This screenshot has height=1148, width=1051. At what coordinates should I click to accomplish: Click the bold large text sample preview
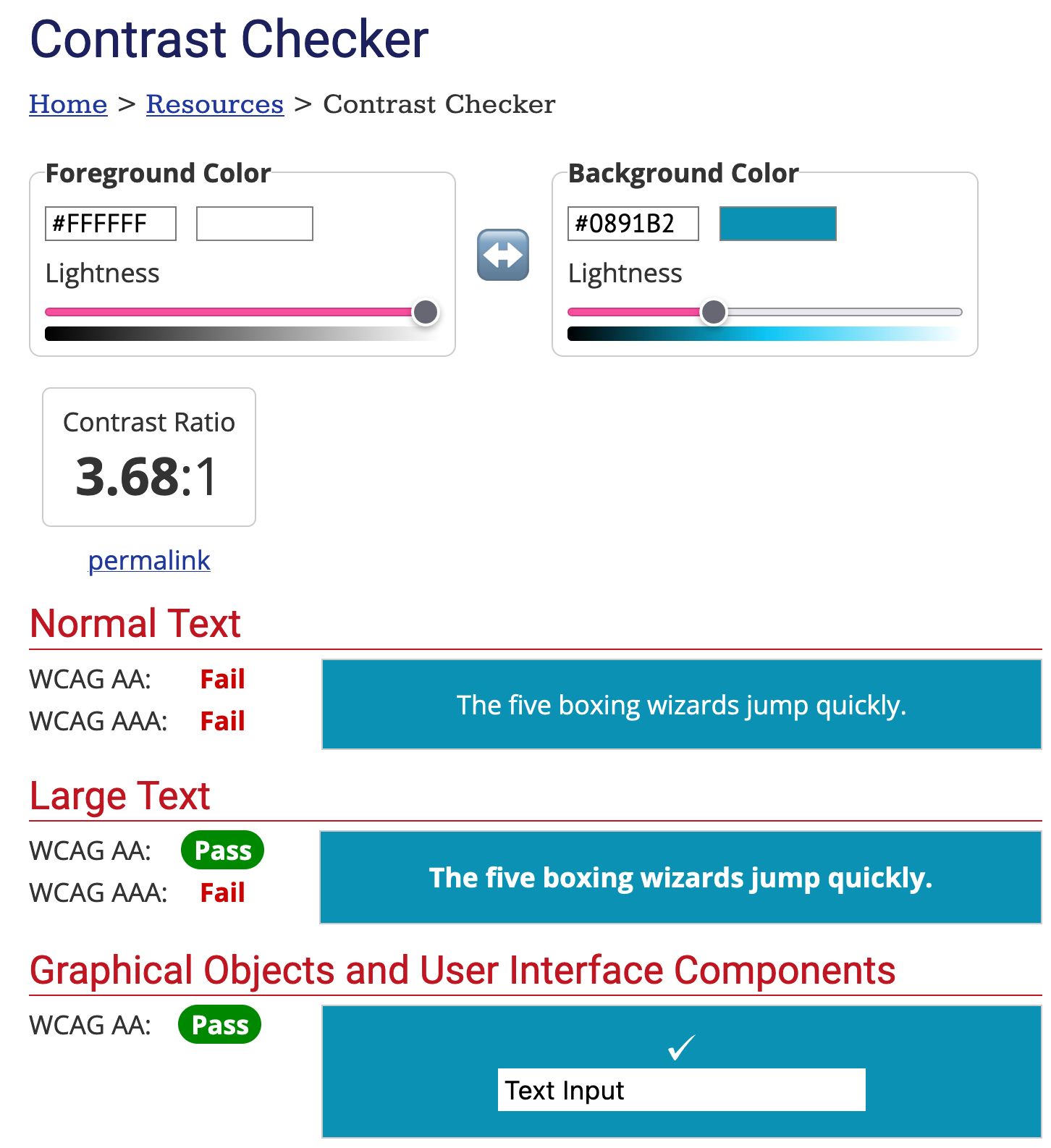coord(681,877)
